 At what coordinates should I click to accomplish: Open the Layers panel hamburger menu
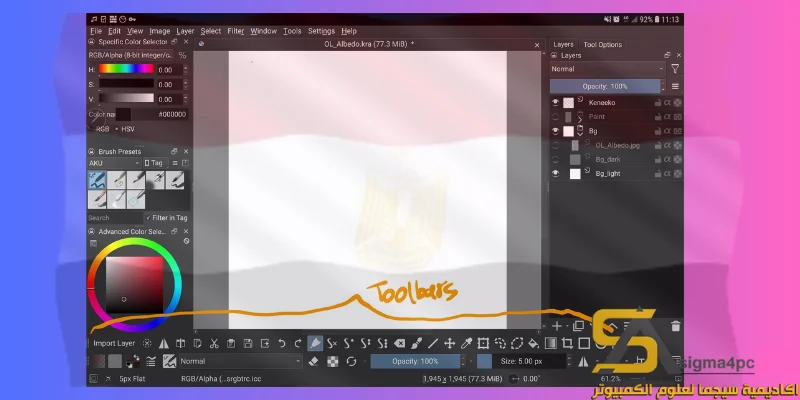(675, 86)
